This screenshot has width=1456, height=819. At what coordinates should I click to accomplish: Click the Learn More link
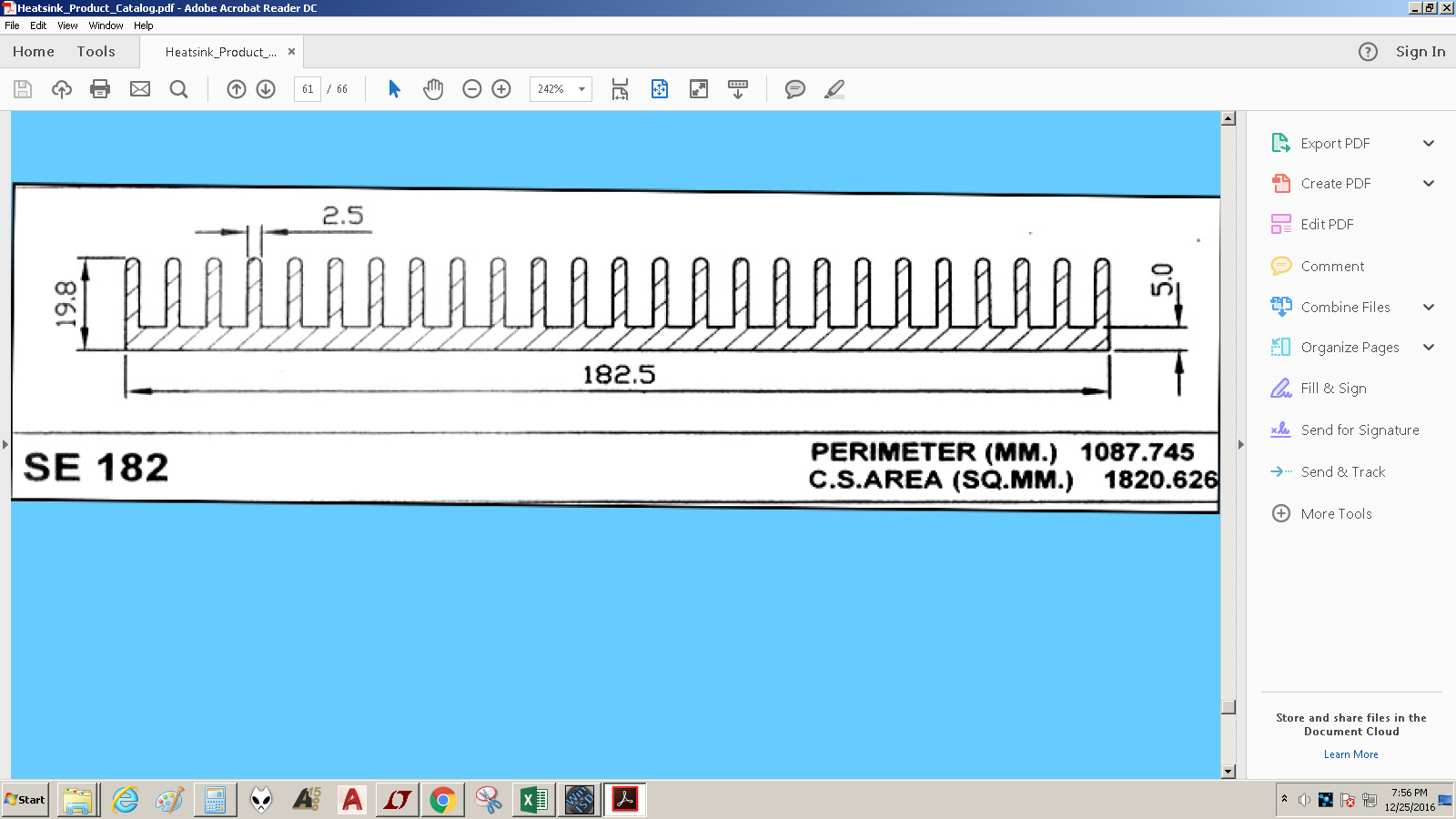click(x=1351, y=754)
